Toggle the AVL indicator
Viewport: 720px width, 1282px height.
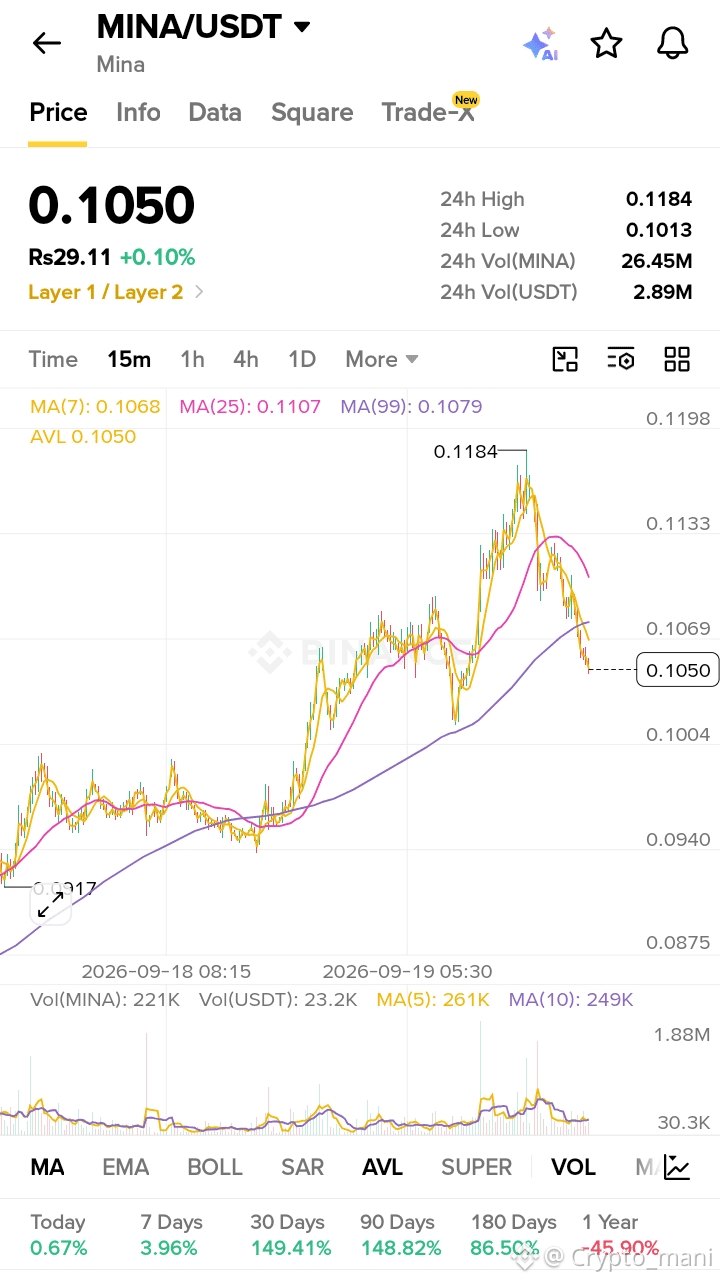point(382,1167)
